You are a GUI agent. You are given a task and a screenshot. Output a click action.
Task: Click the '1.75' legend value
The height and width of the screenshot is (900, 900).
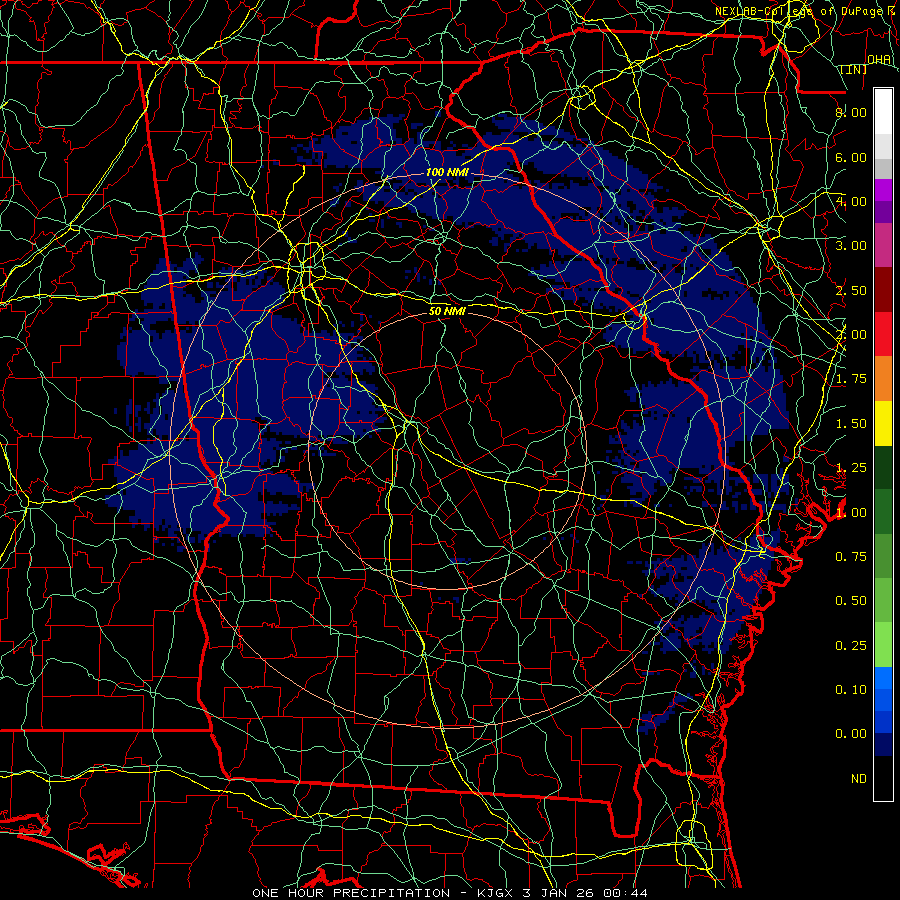point(851,379)
